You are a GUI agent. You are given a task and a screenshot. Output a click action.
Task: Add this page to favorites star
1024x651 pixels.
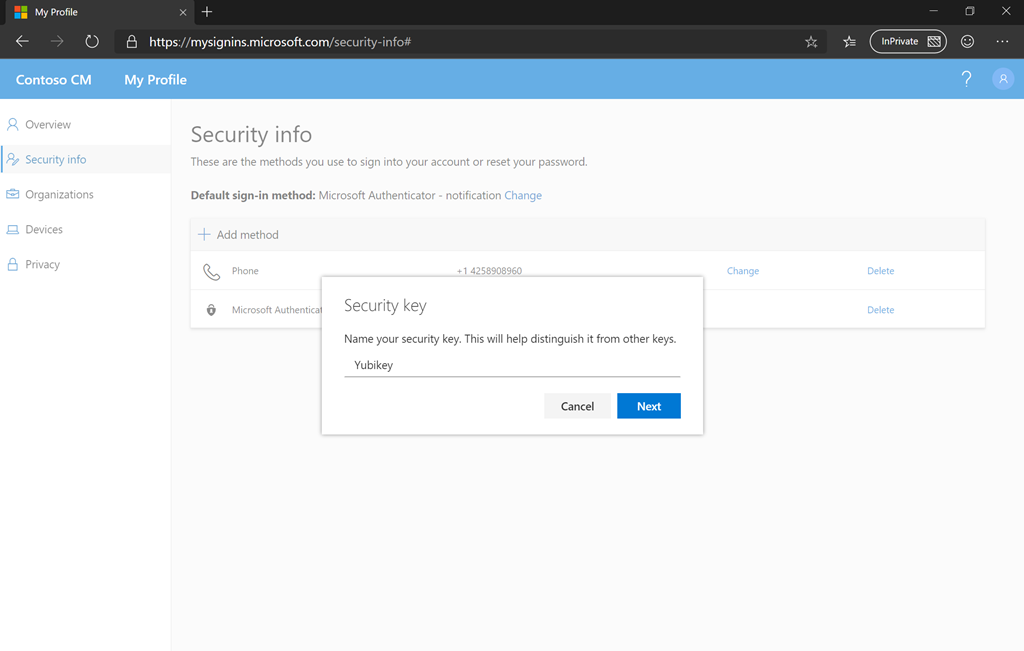tap(811, 42)
